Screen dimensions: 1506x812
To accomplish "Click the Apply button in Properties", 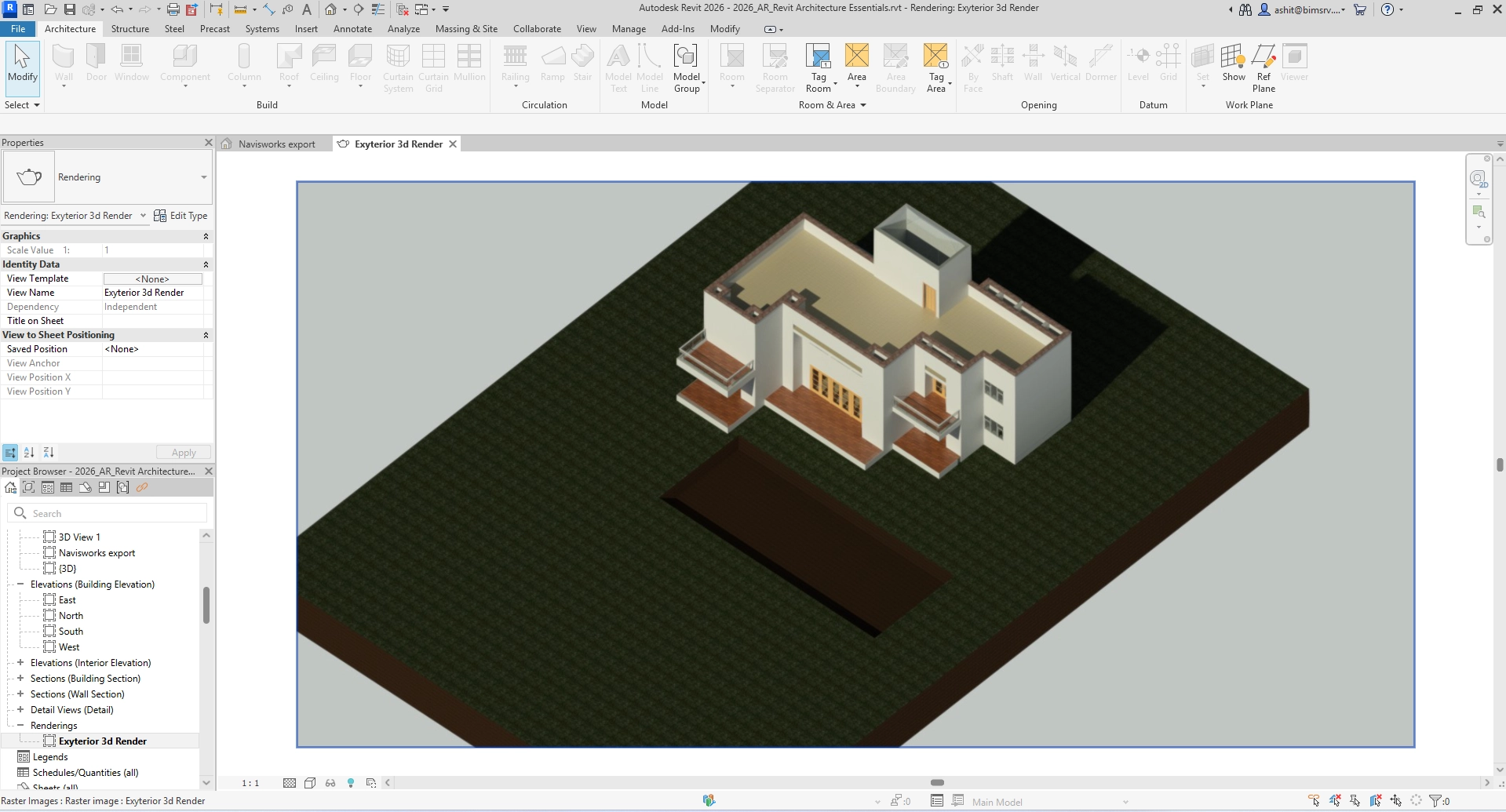I will click(184, 453).
